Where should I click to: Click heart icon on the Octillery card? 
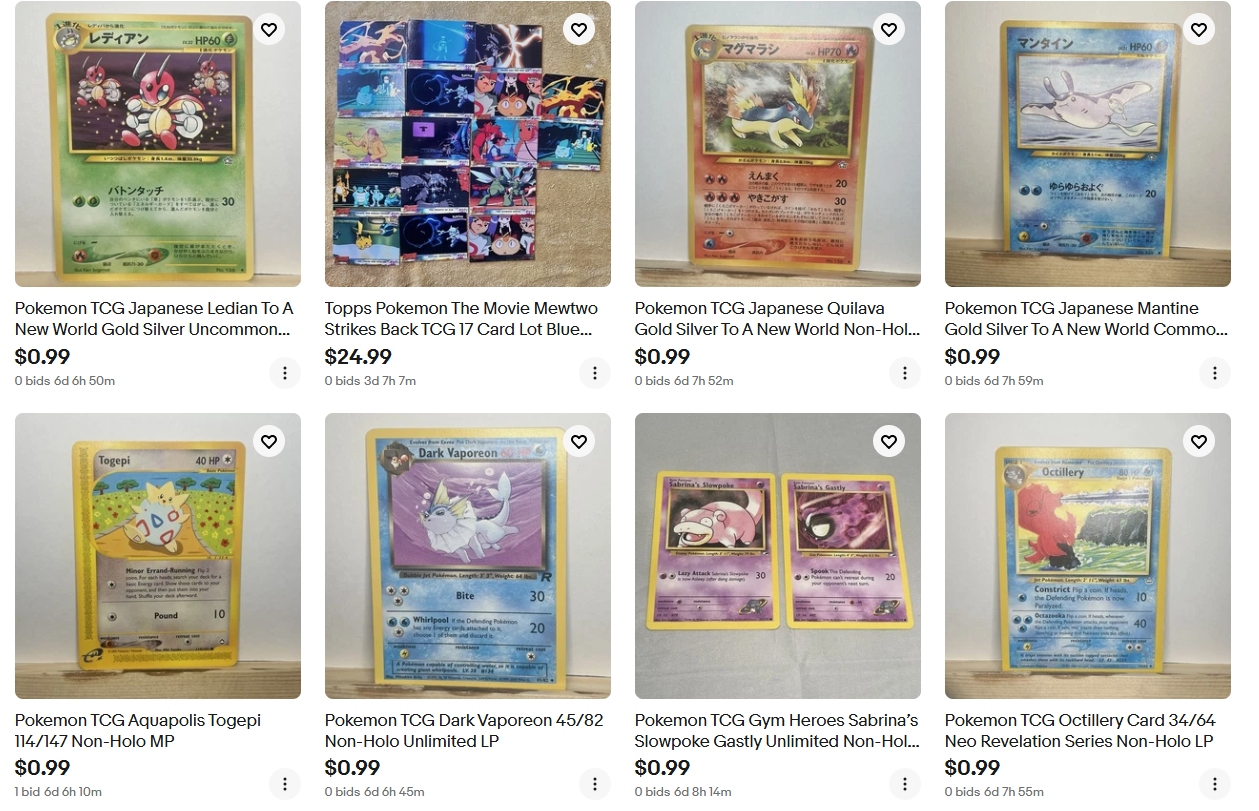click(x=1199, y=440)
